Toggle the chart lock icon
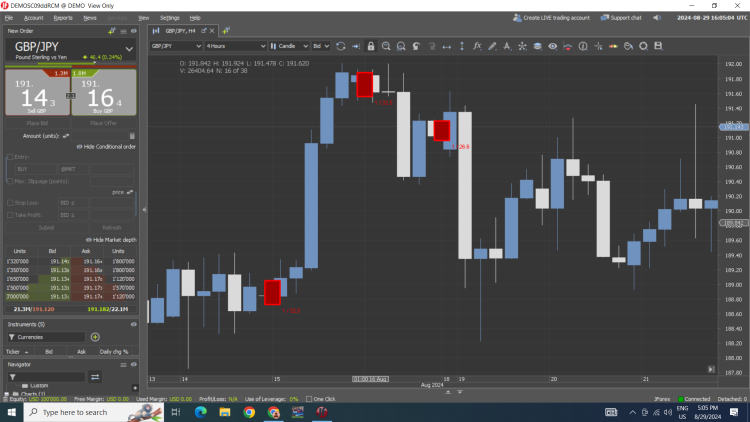This screenshot has width=750, height=422. point(371,46)
